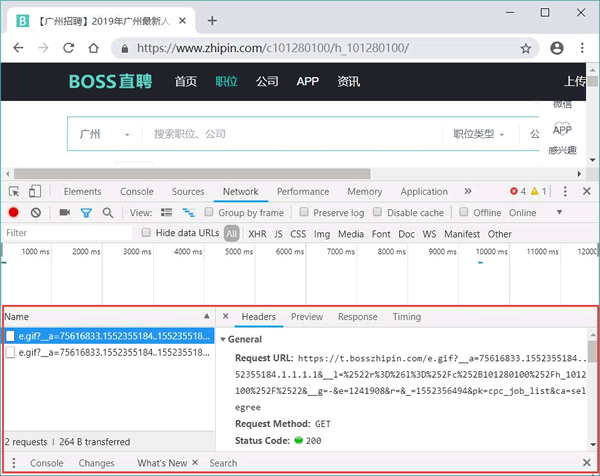Open the Application tab

click(424, 191)
